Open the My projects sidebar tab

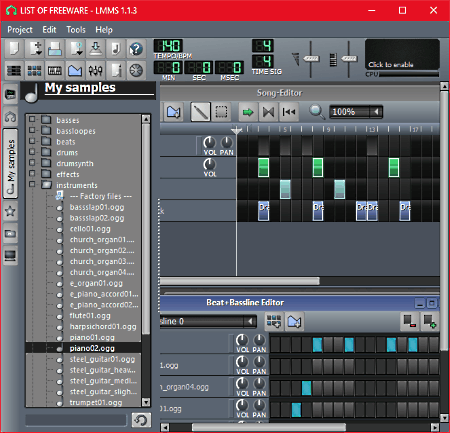[x=10, y=117]
